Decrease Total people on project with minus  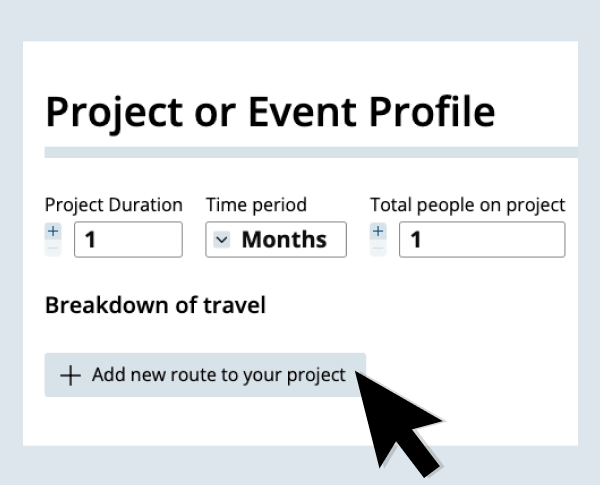378,248
